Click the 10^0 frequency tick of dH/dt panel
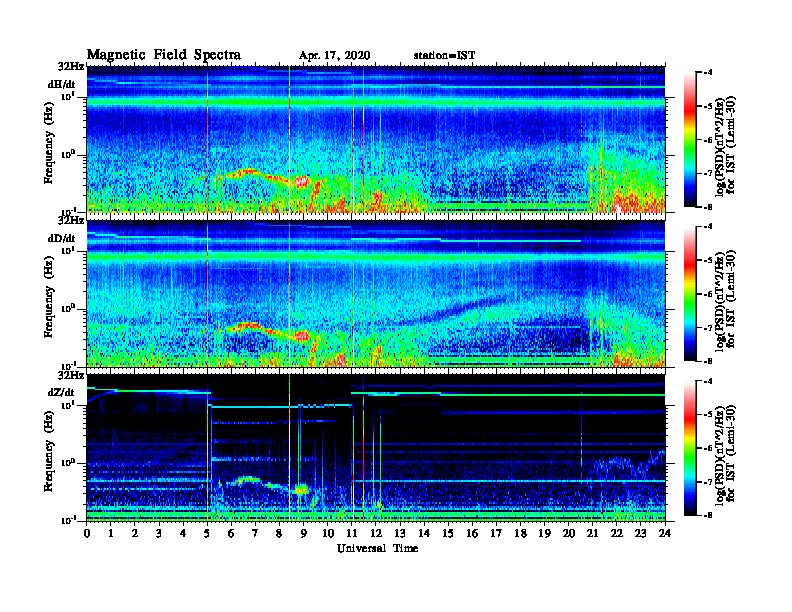This screenshot has height=612, width=792. (x=68, y=155)
